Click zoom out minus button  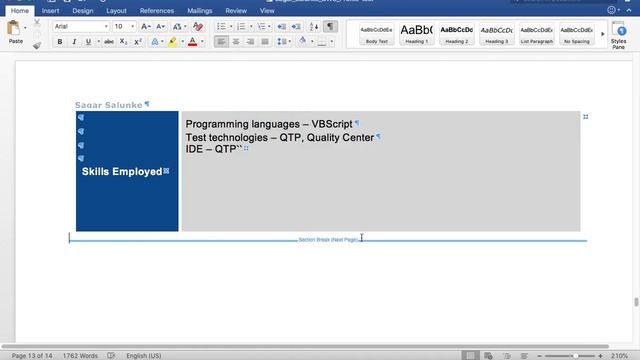click(539, 356)
